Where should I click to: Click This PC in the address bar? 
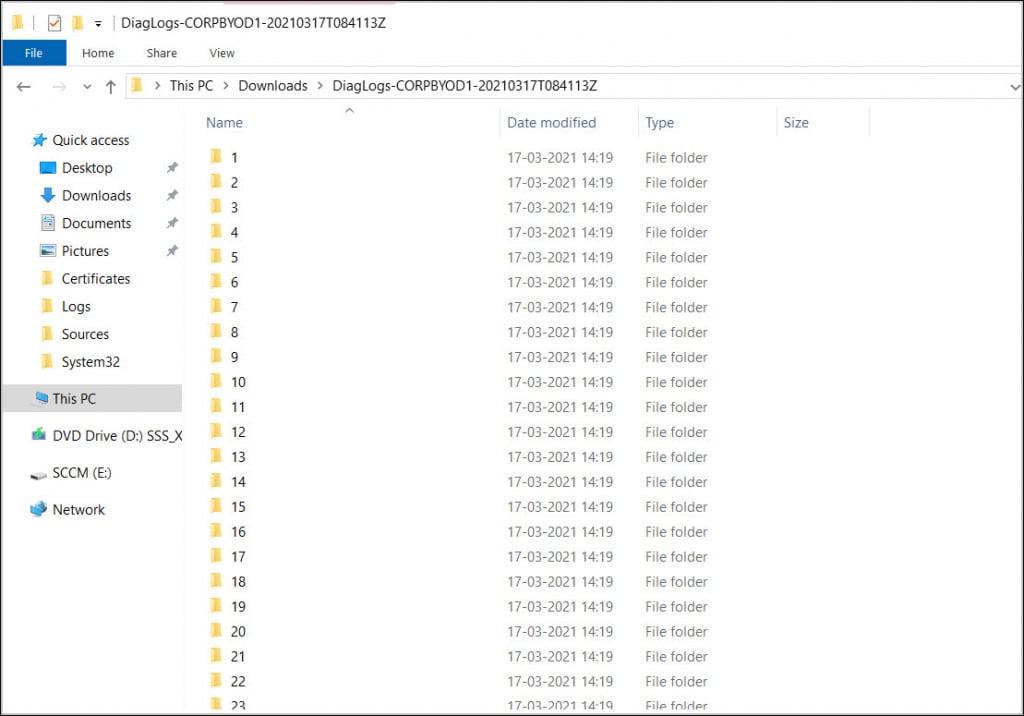[191, 86]
